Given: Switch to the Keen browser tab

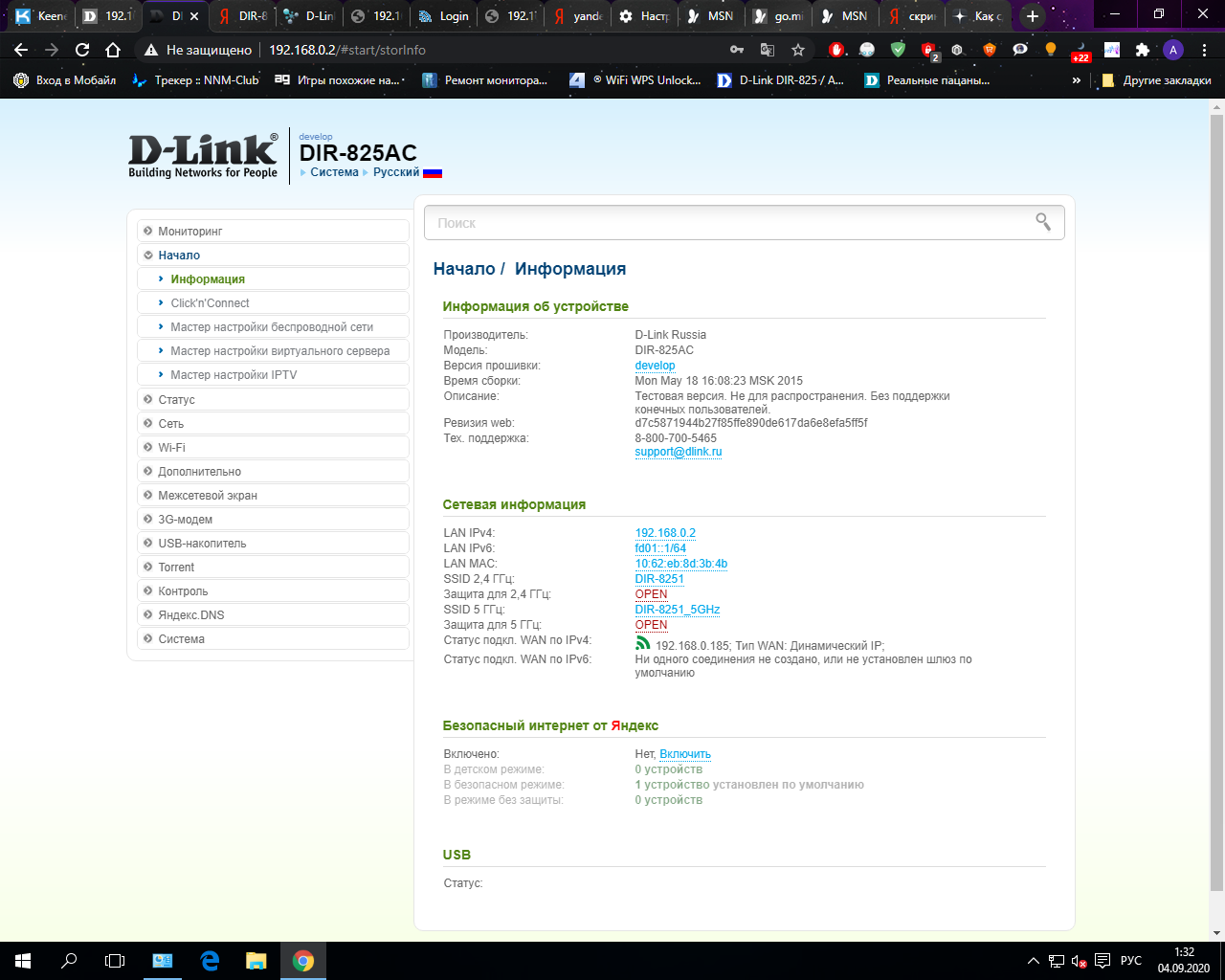Looking at the screenshot, I should tap(41, 16).
